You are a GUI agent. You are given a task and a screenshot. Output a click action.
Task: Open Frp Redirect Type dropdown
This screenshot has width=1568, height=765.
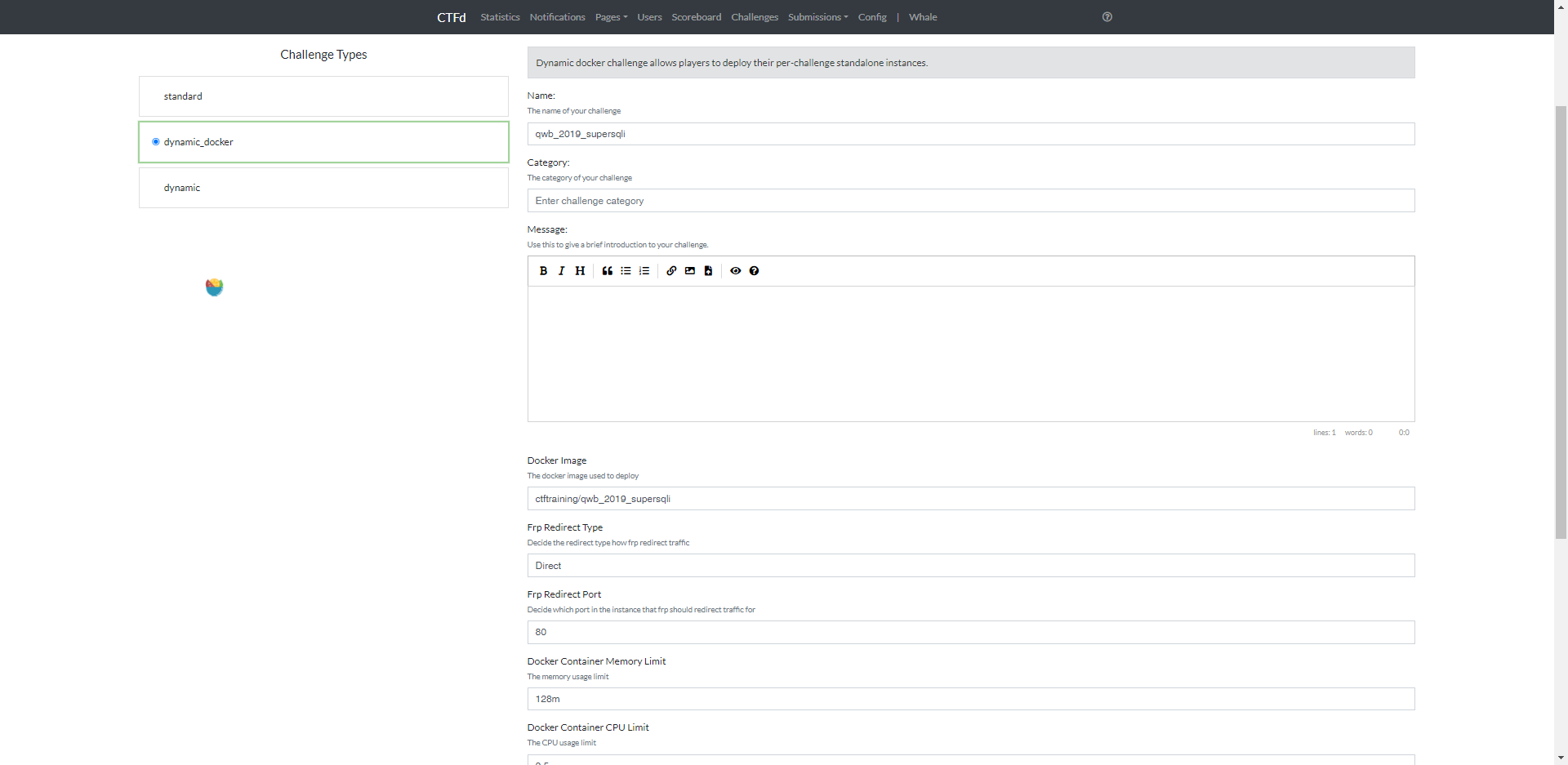coord(971,566)
